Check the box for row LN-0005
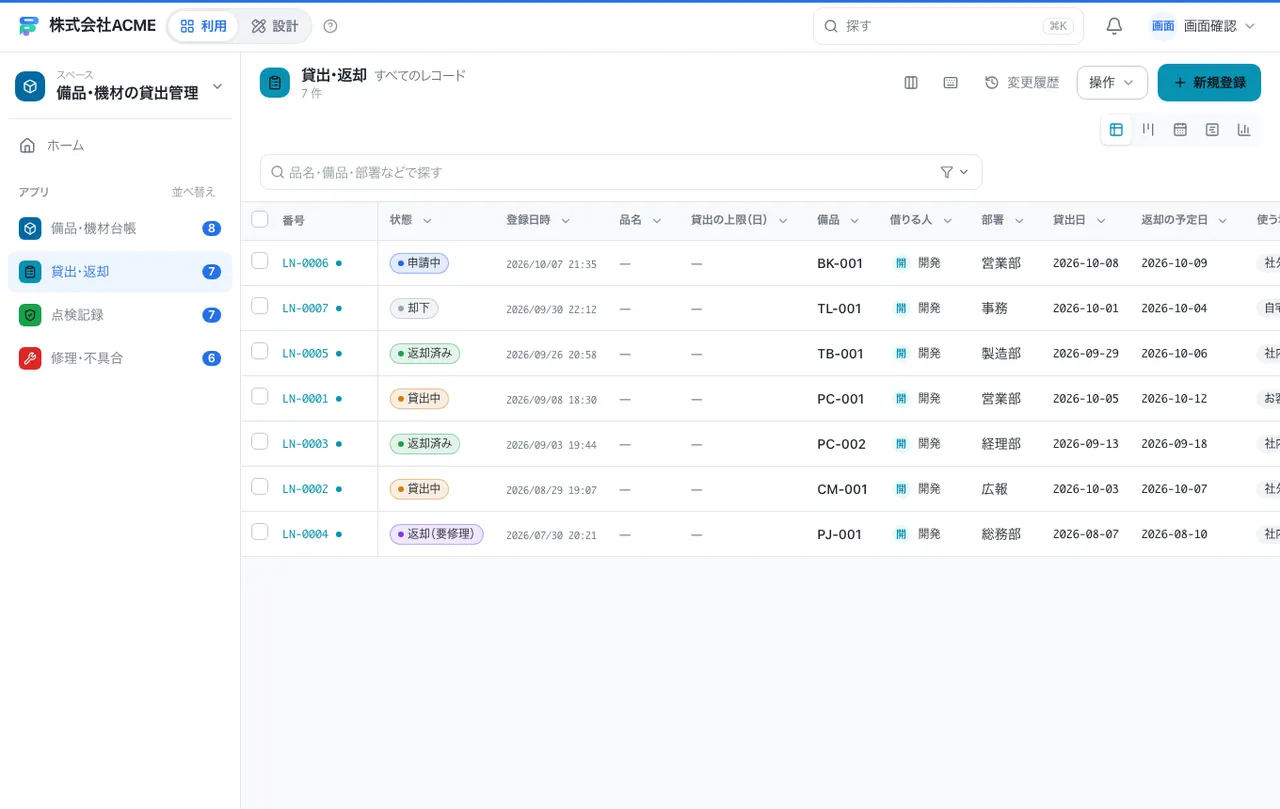The width and height of the screenshot is (1280, 809). coord(260,351)
